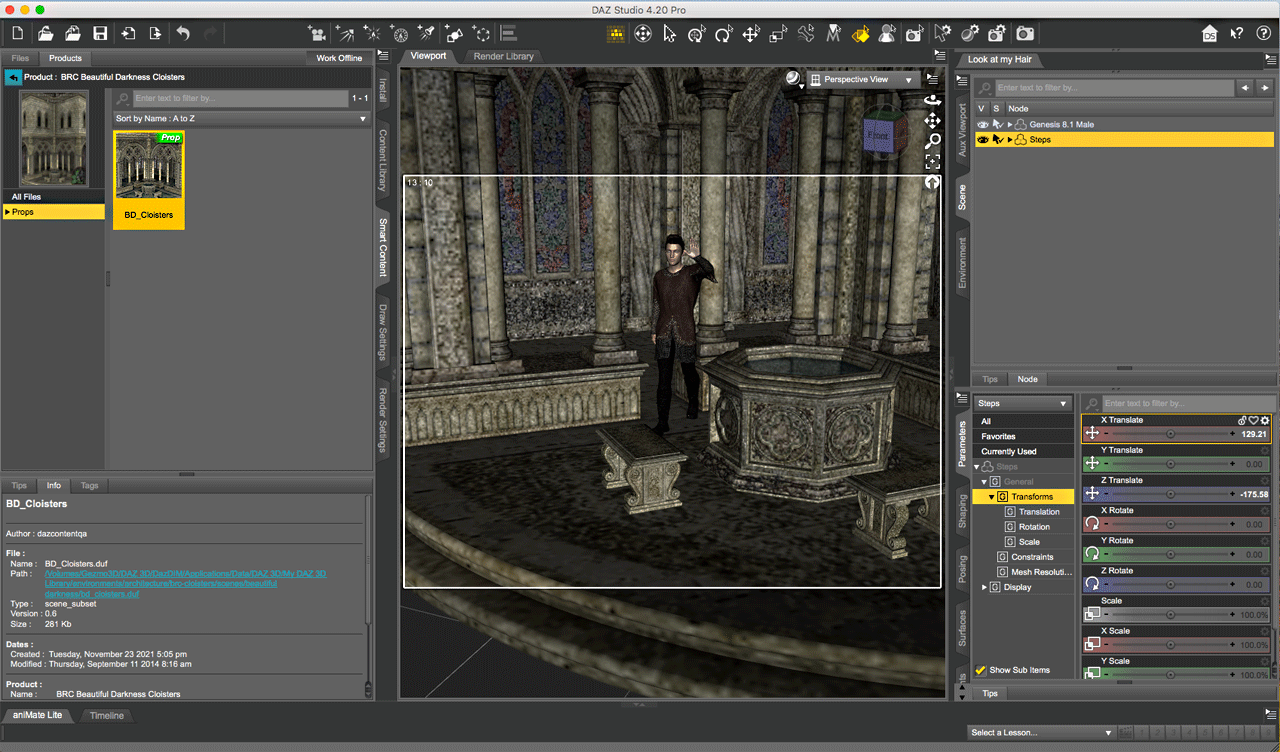Click the Work Offline button
Screen dimensions: 1280x752
pyautogui.click(x=339, y=57)
